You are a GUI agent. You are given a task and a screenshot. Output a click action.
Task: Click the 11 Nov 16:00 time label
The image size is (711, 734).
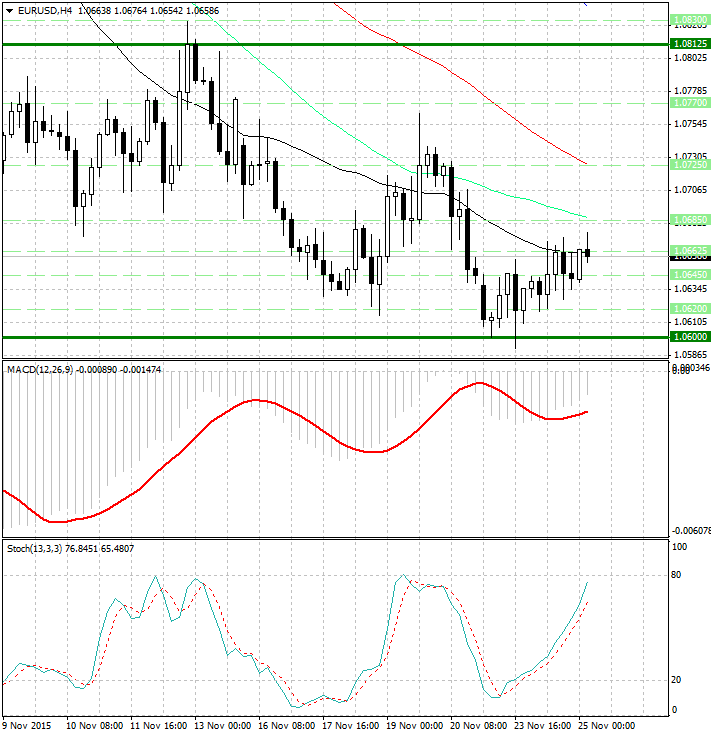coord(159,726)
